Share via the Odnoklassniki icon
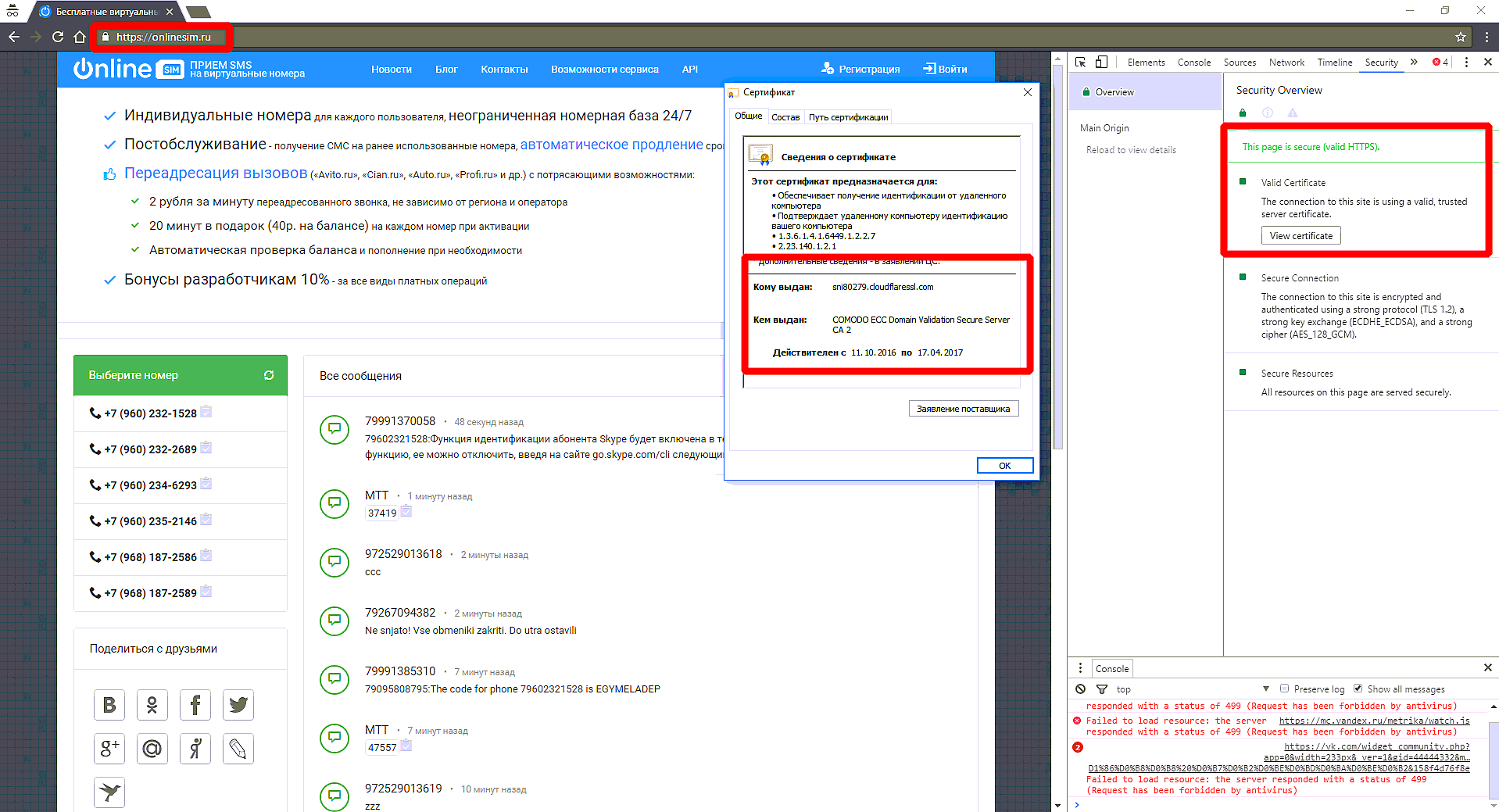 pos(152,705)
